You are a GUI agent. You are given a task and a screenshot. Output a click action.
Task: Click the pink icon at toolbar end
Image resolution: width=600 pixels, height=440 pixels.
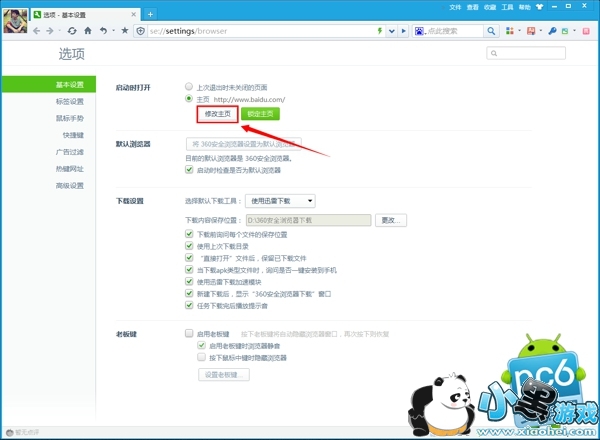[586, 31]
